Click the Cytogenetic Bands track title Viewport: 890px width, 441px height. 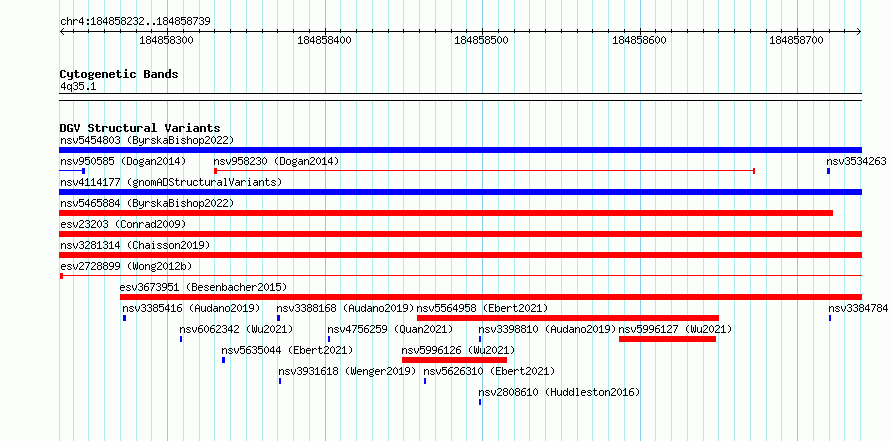click(x=119, y=74)
